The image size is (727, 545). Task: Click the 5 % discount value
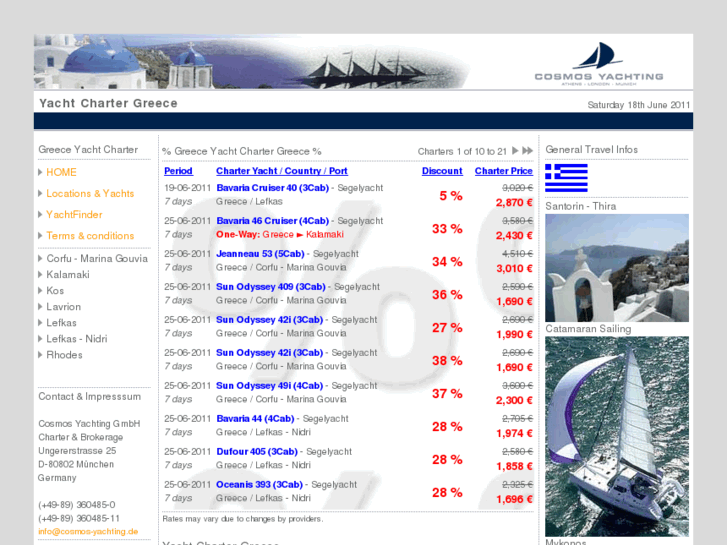451,196
